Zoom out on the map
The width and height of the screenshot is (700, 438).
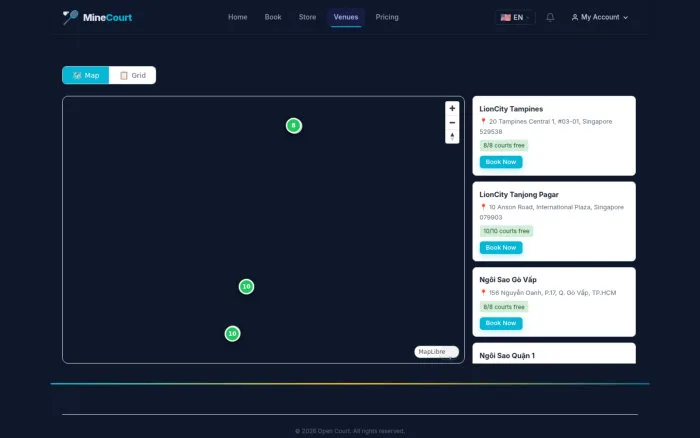tap(452, 122)
